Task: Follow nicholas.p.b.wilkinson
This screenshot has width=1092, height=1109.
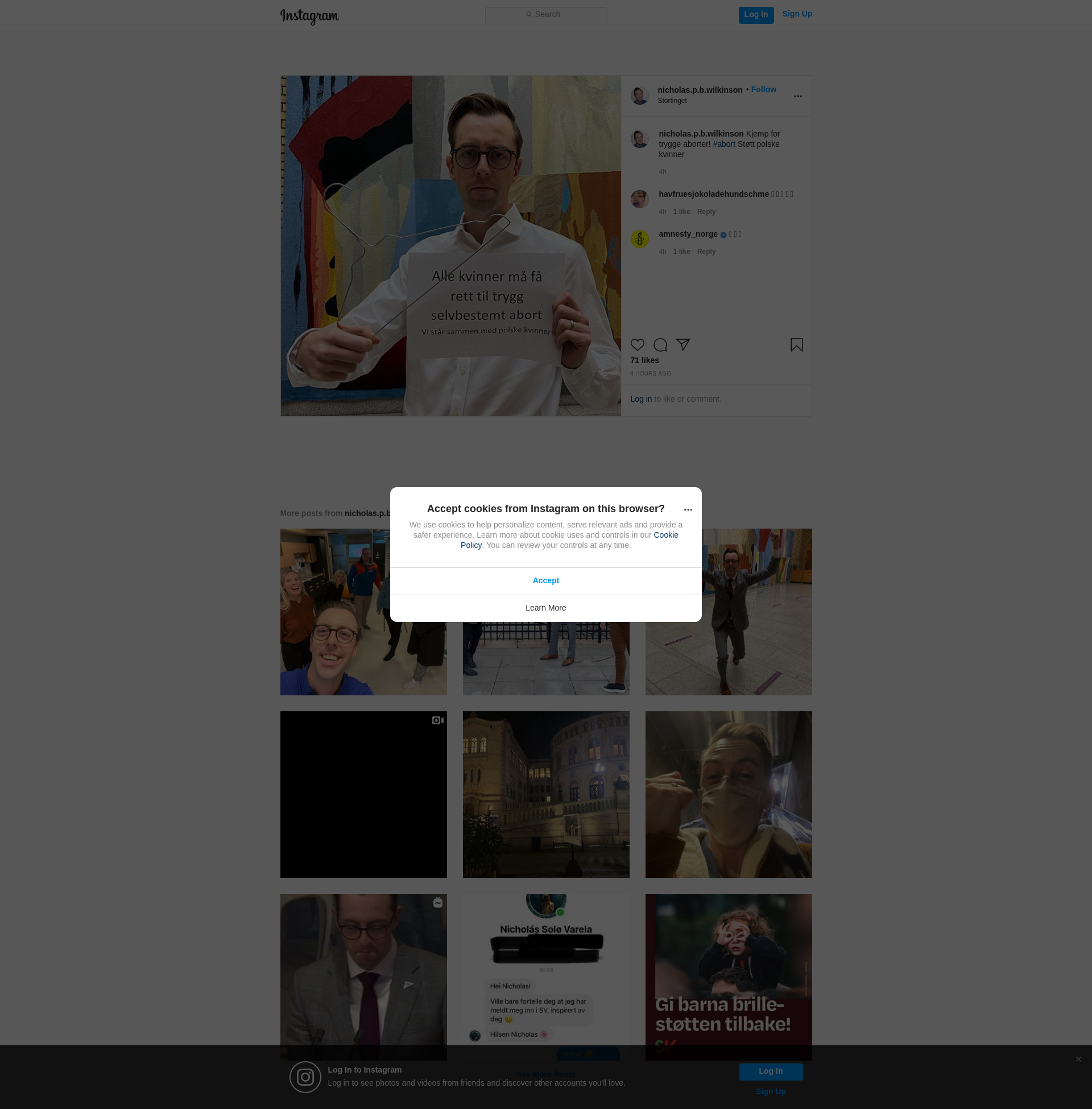Action: point(763,89)
